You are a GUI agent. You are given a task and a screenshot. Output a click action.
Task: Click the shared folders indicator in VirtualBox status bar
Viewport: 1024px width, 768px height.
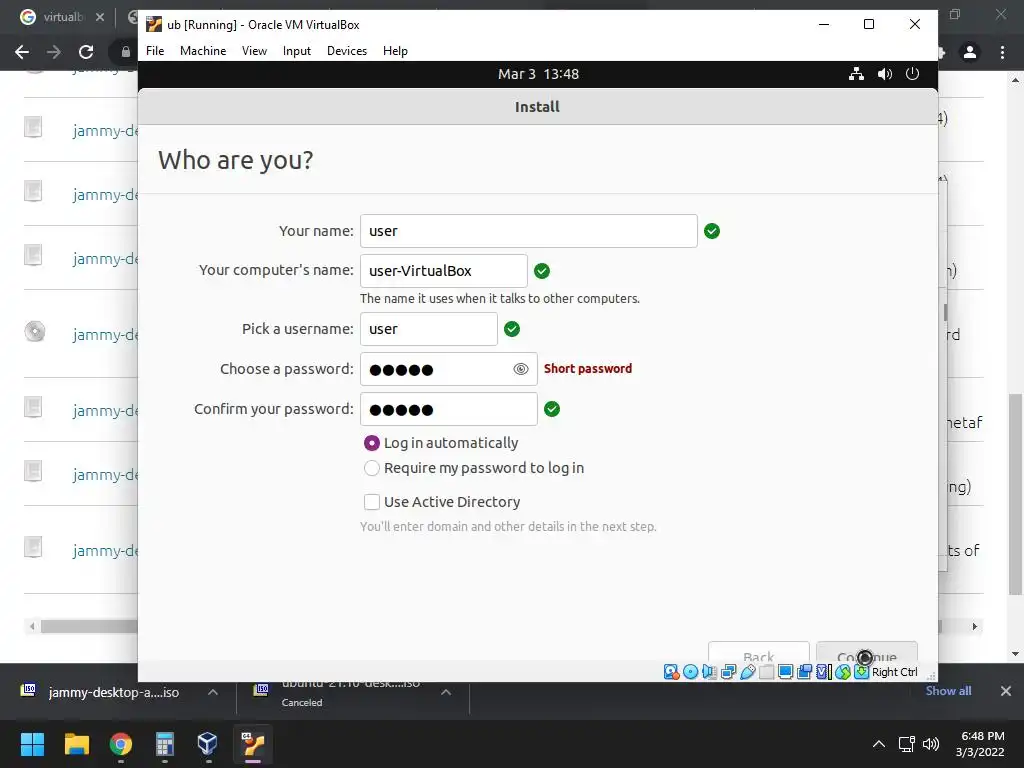coord(767,672)
